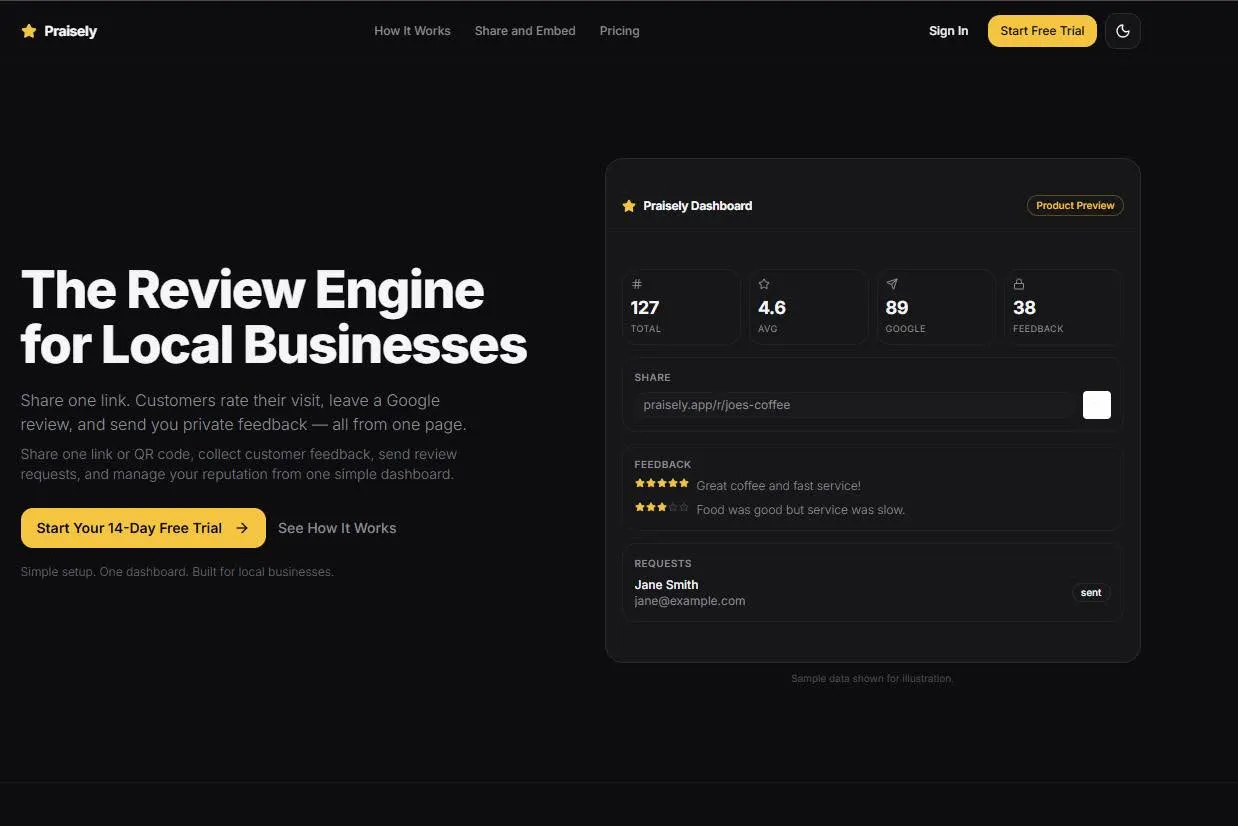Select the 'Jane Smith' request name
The image size is (1238, 826).
click(x=666, y=585)
